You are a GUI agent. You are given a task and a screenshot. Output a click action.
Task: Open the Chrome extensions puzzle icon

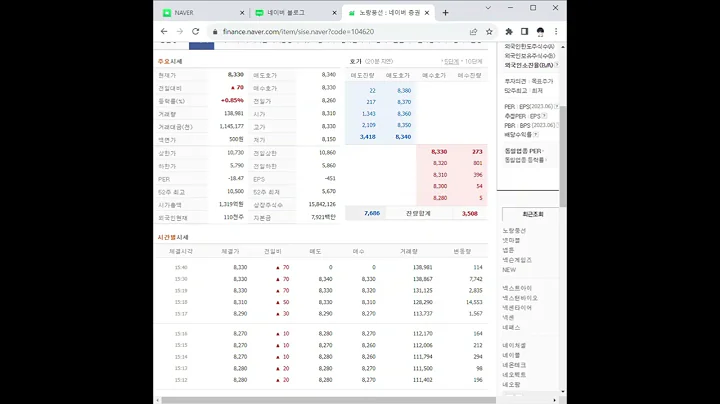[x=509, y=32]
